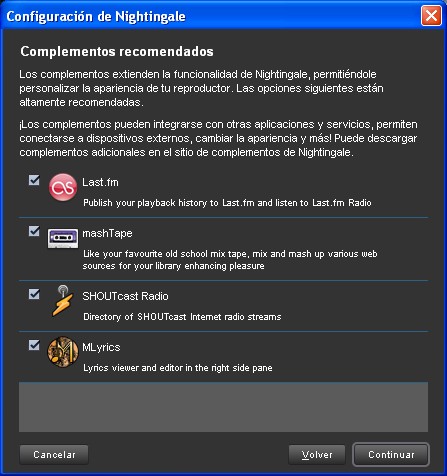This screenshot has width=447, height=476.
Task: Toggle the MLyrics checkbox
Action: click(34, 345)
